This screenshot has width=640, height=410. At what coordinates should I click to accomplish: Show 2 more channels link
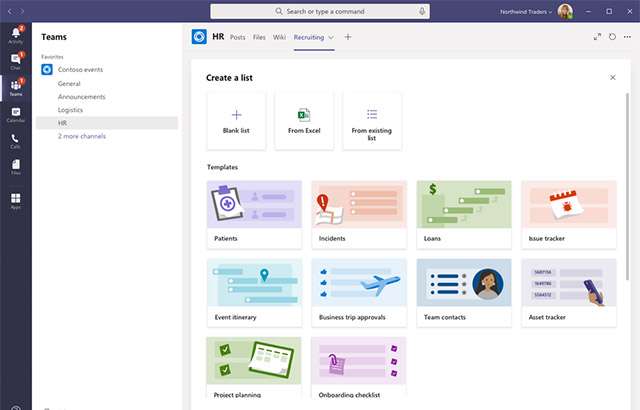tap(82, 136)
